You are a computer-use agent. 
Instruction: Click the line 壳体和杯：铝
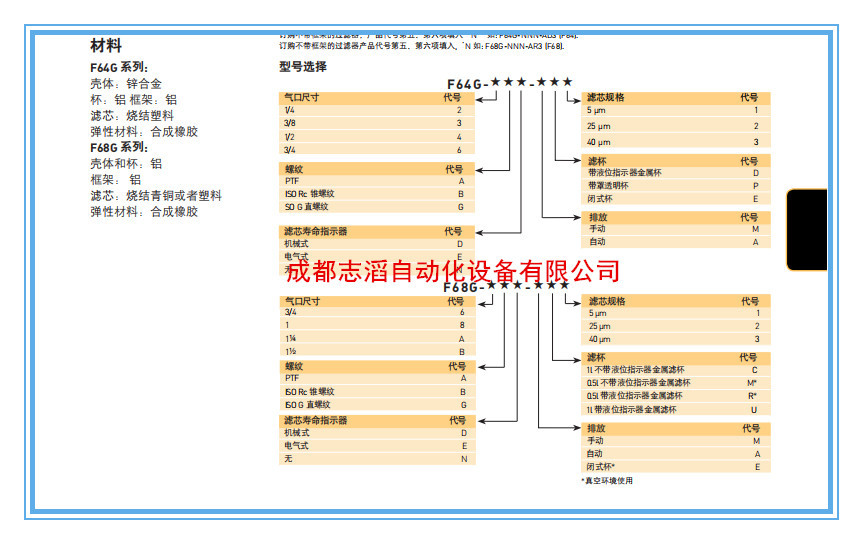click(126, 164)
